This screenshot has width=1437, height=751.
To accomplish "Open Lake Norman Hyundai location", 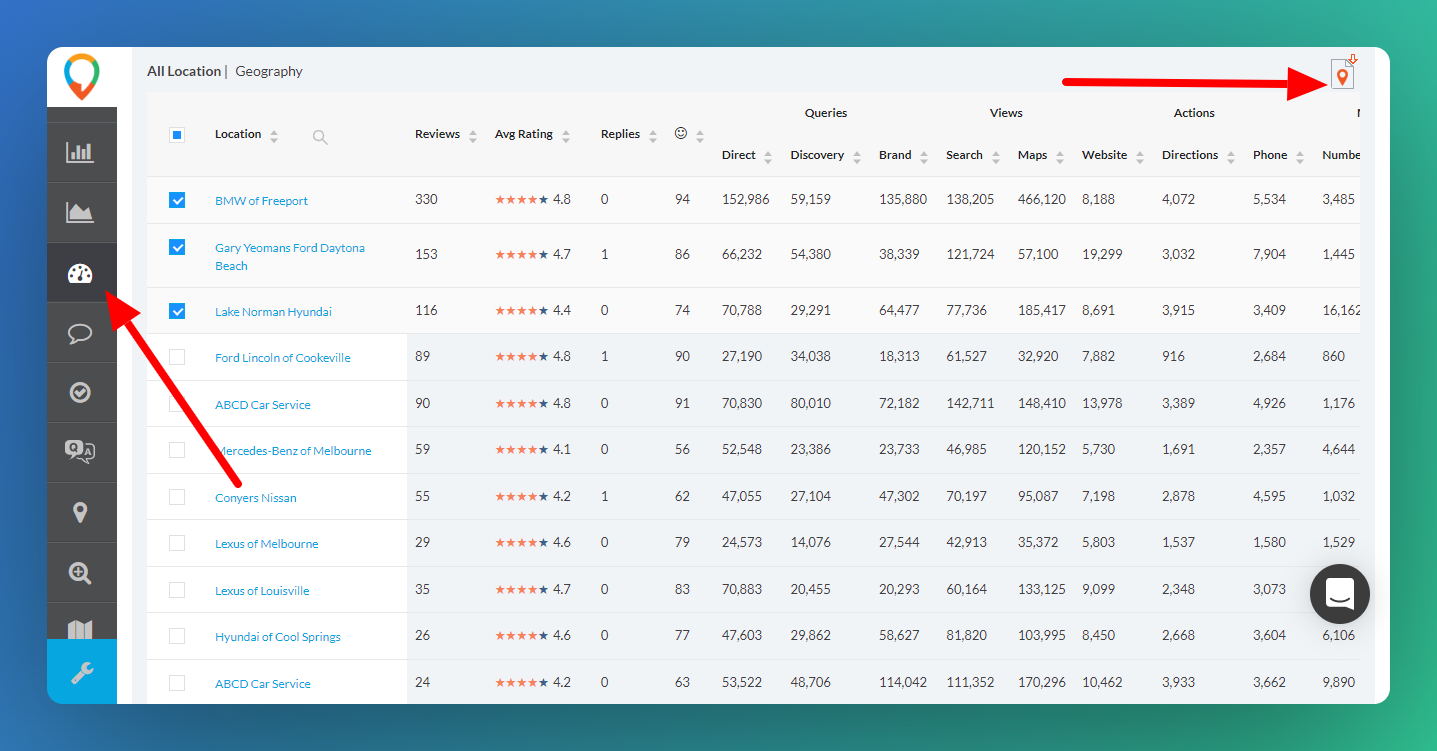I will point(273,312).
